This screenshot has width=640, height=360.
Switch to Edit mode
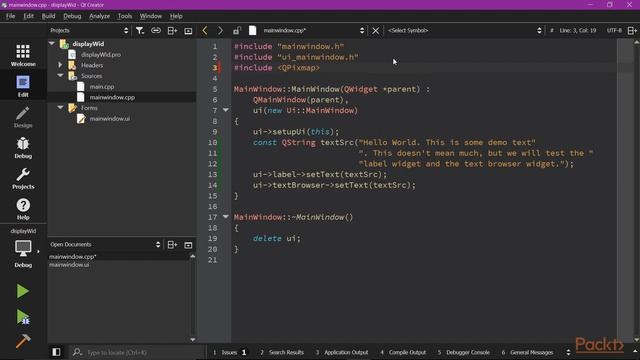pos(23,86)
